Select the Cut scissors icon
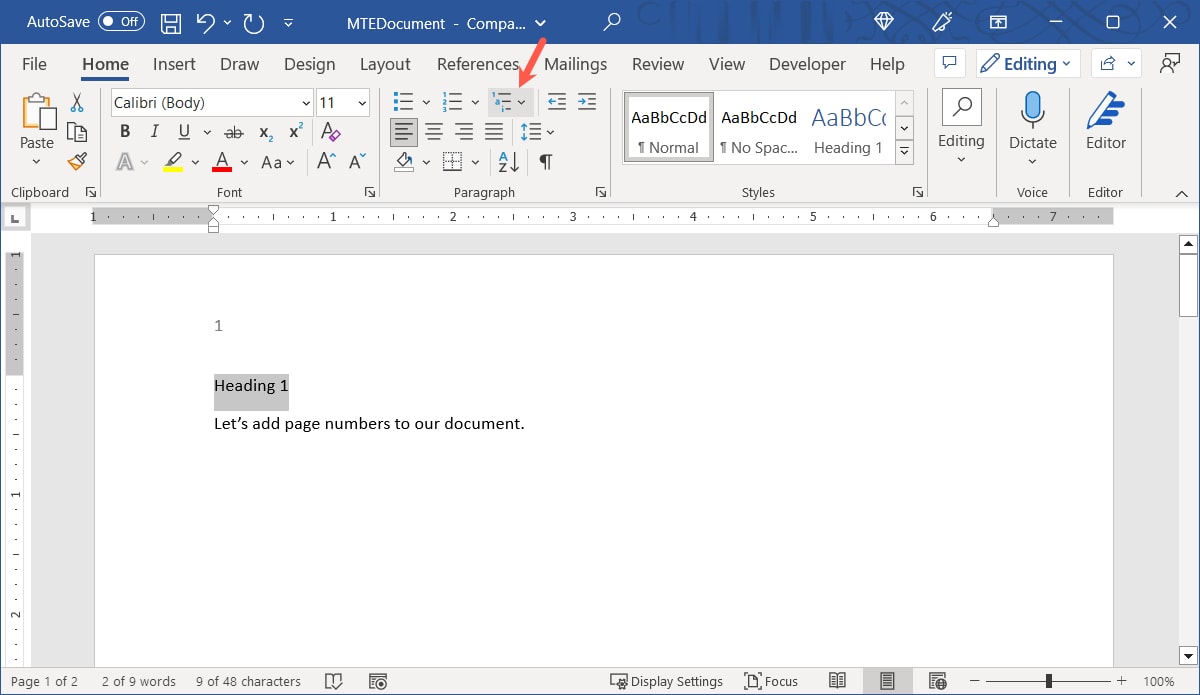Viewport: 1200px width, 695px height. tap(77, 102)
